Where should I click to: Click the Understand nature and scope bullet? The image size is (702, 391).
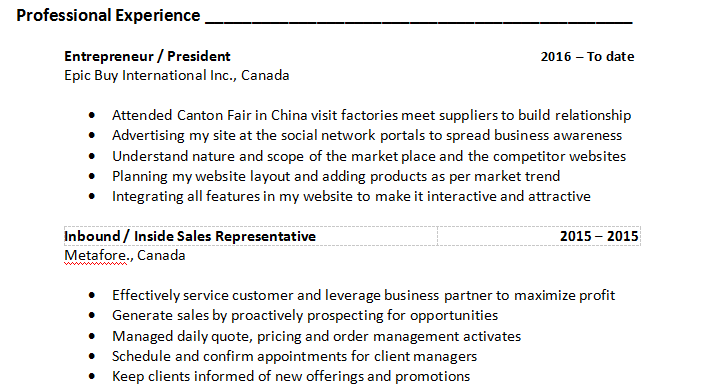point(368,156)
